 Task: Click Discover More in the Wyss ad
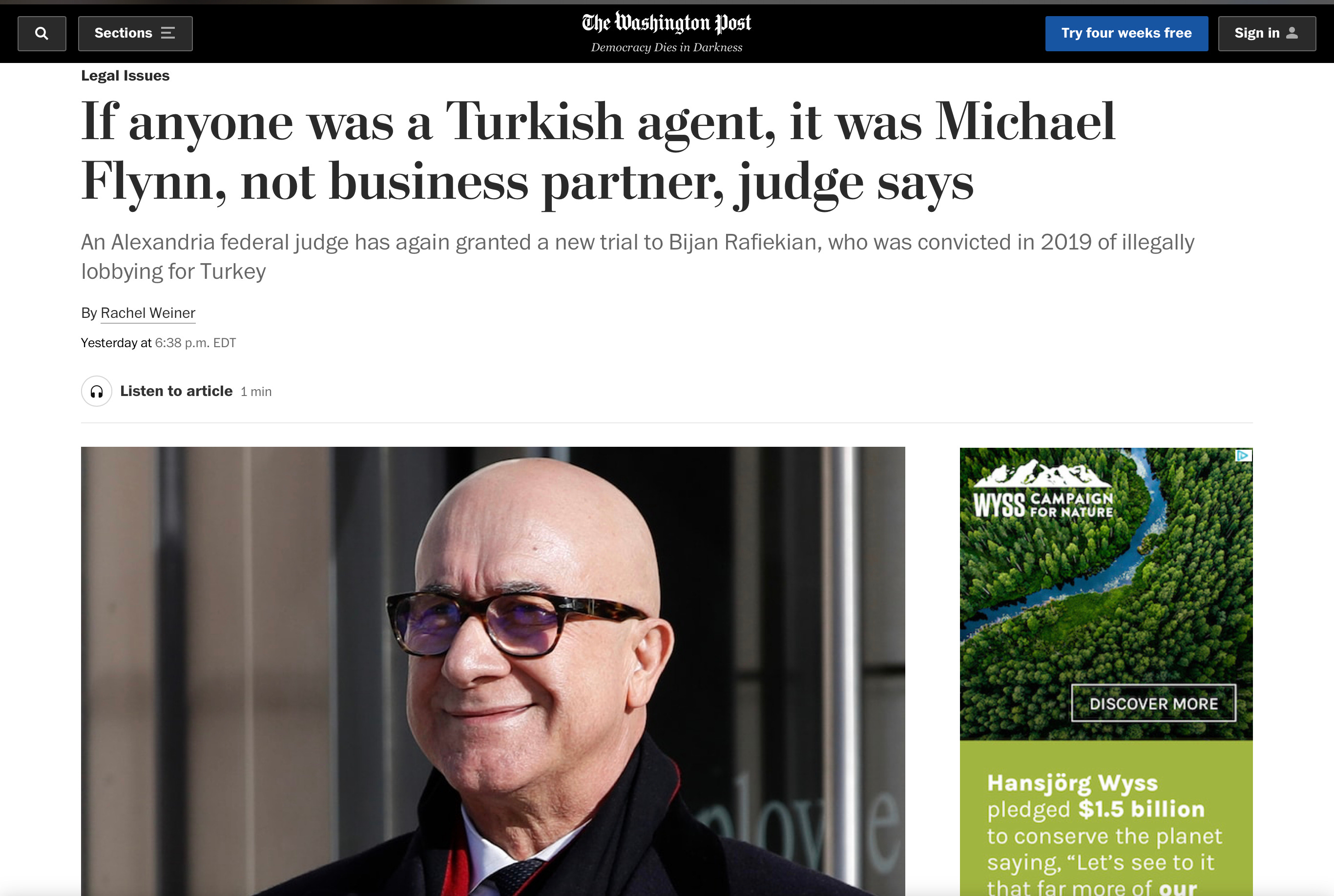[1153, 704]
